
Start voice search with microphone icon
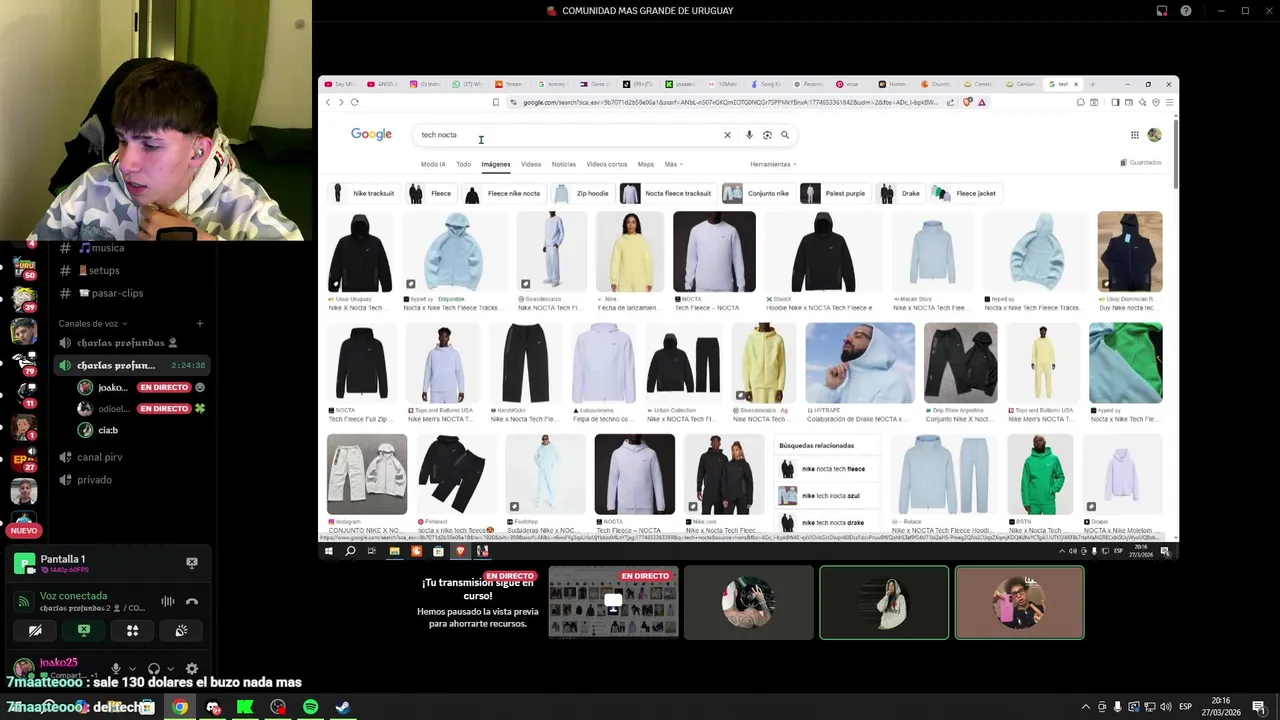(x=749, y=135)
